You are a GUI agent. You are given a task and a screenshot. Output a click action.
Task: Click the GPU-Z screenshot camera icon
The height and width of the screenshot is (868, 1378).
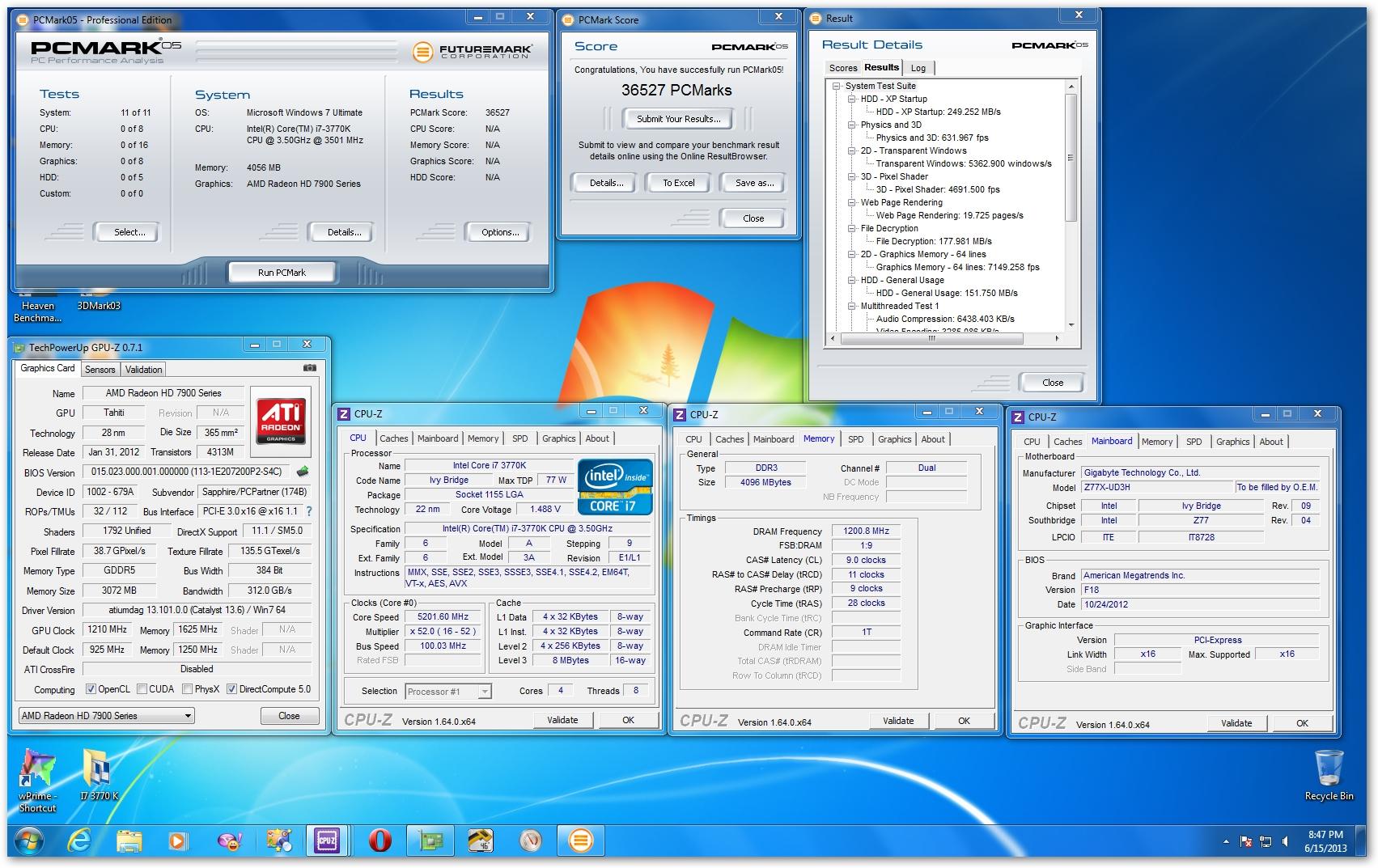pos(310,368)
